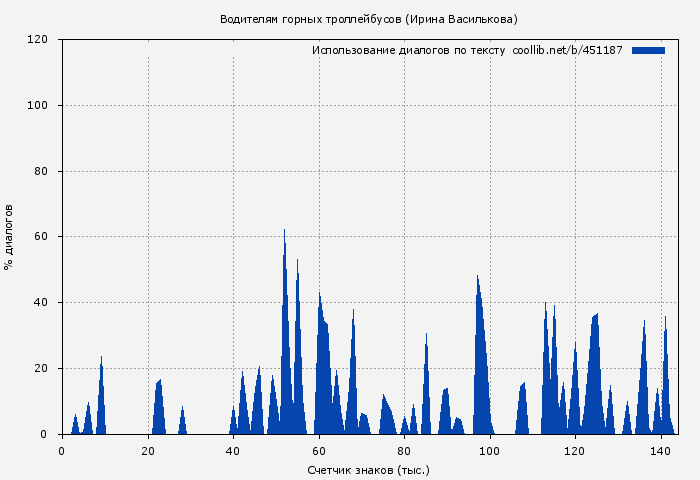Open the coollib.net/b/451187 legend link

pos(567,50)
